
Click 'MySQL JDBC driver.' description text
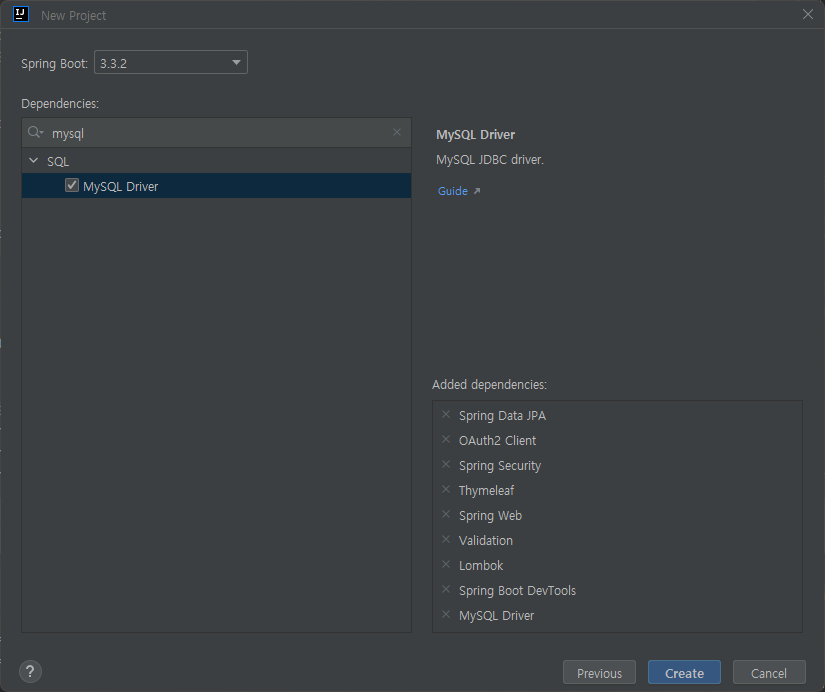pos(490,159)
